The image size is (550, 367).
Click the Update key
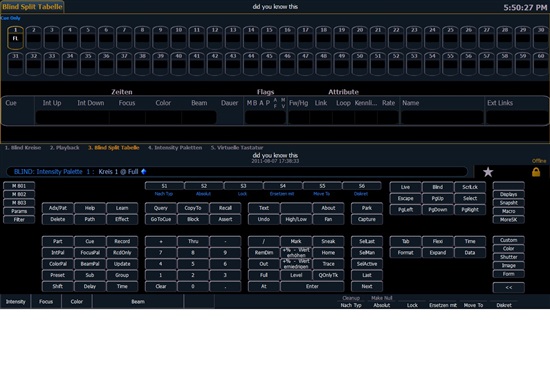[x=122, y=264]
